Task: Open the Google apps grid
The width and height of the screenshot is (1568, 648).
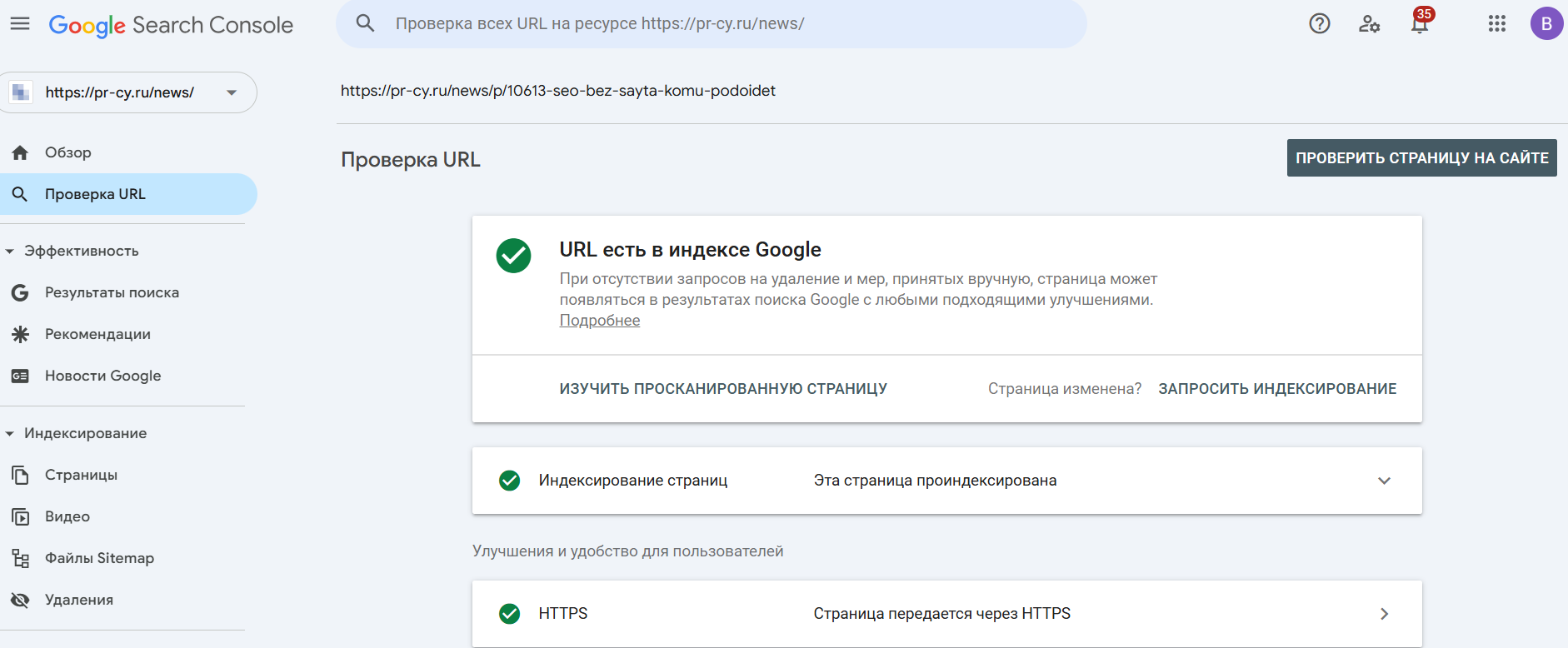Action: tap(1497, 24)
